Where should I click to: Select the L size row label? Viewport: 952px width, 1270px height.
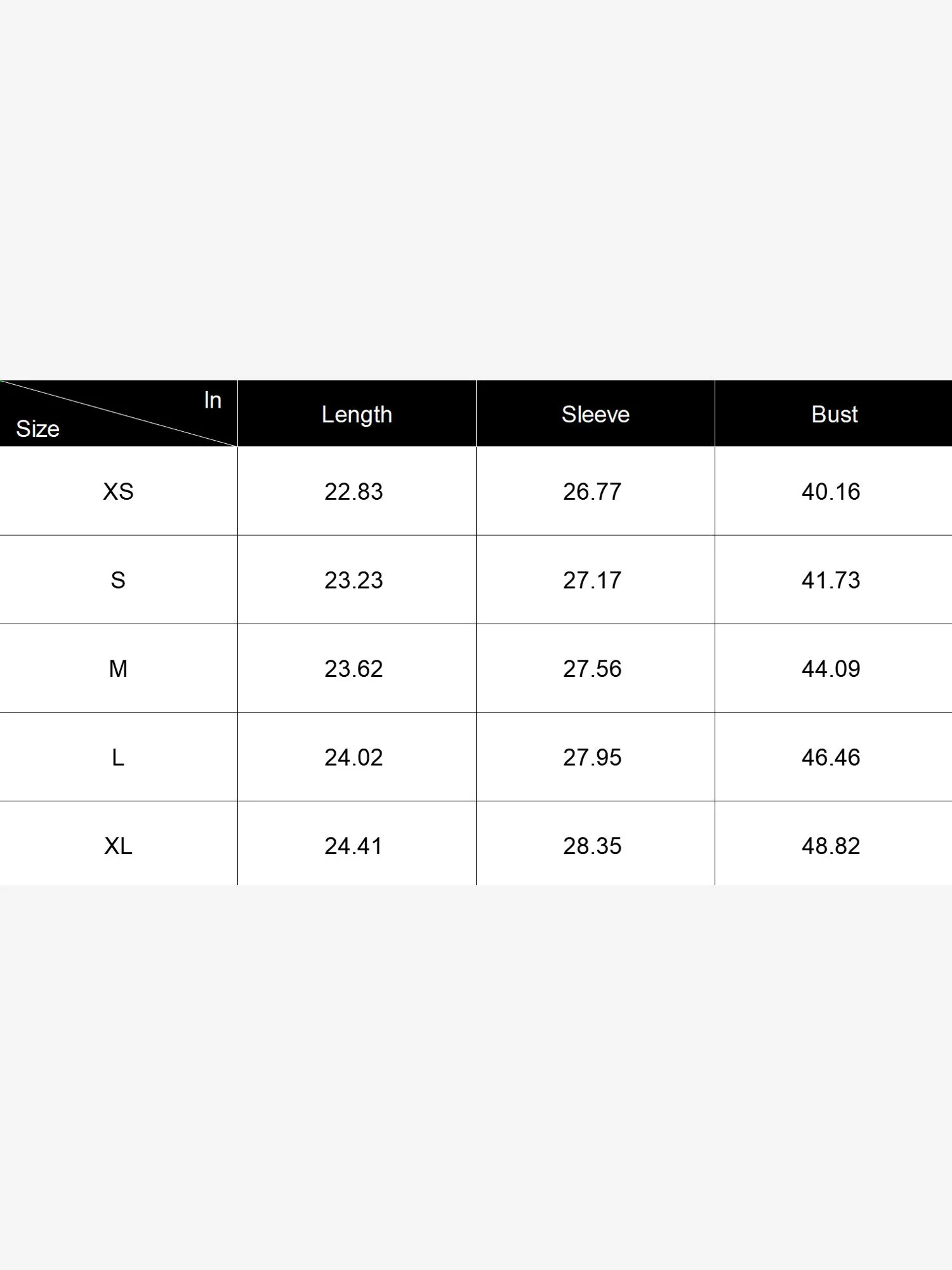click(x=118, y=758)
